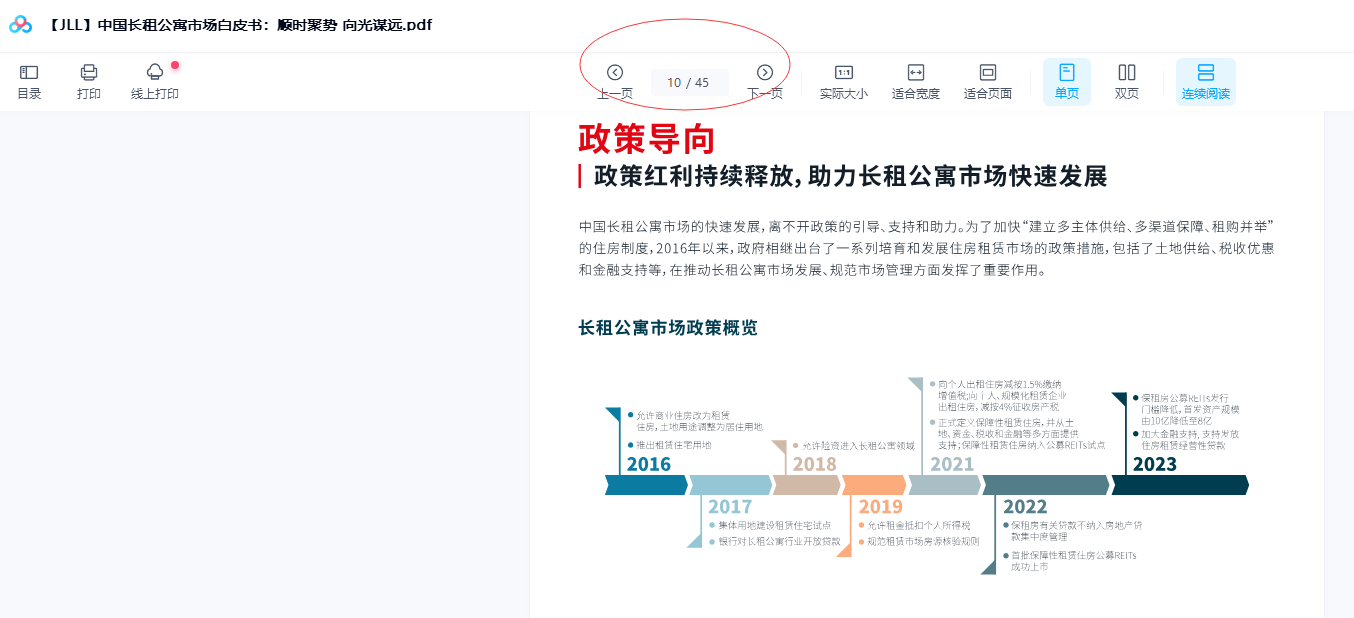Switch to 双页 double page mode
Screen dimensions: 1354x618
click(1126, 81)
